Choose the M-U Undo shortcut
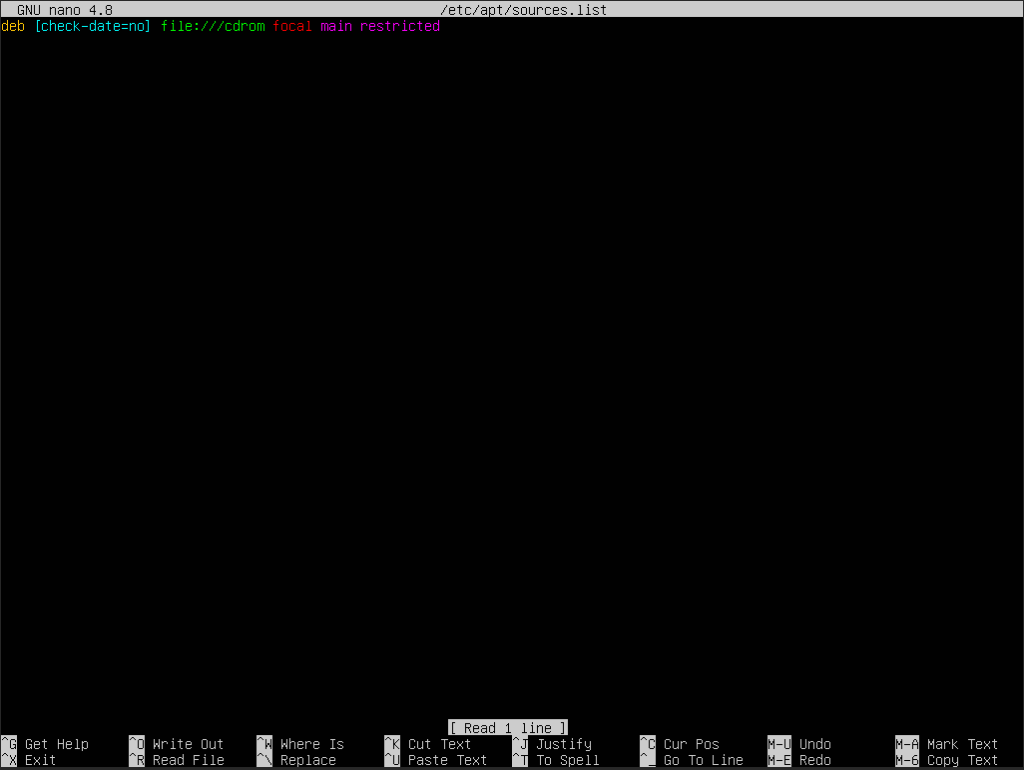This screenshot has width=1024, height=770. tap(799, 744)
